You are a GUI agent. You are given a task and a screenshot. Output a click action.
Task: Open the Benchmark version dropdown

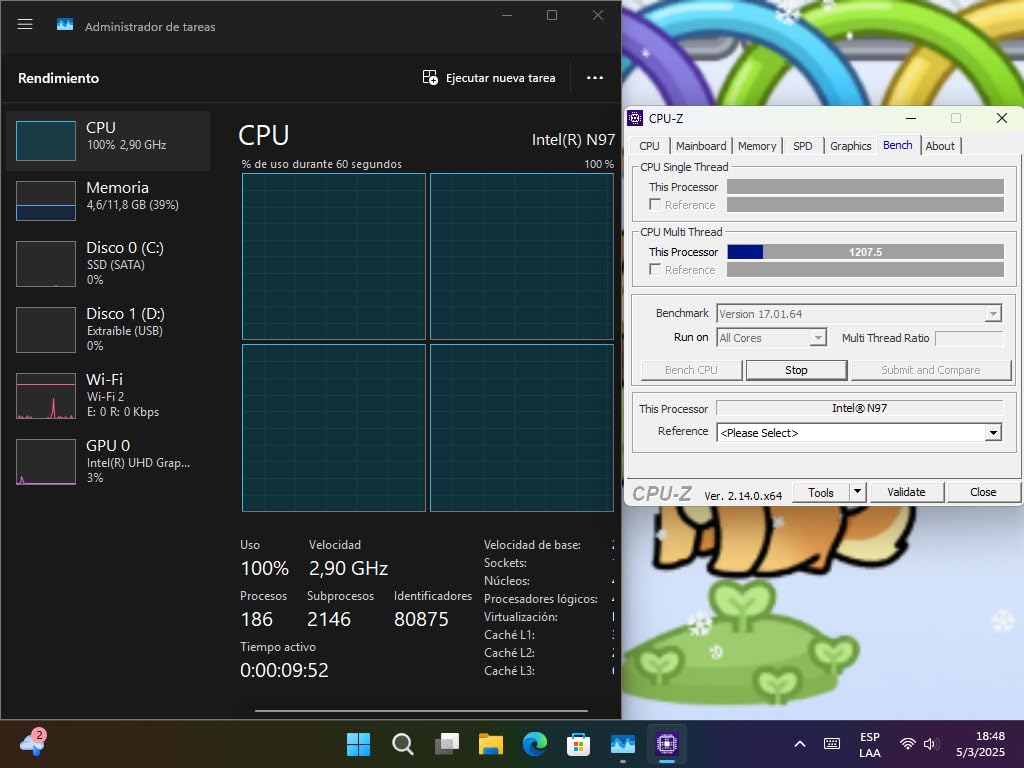pyautogui.click(x=859, y=313)
